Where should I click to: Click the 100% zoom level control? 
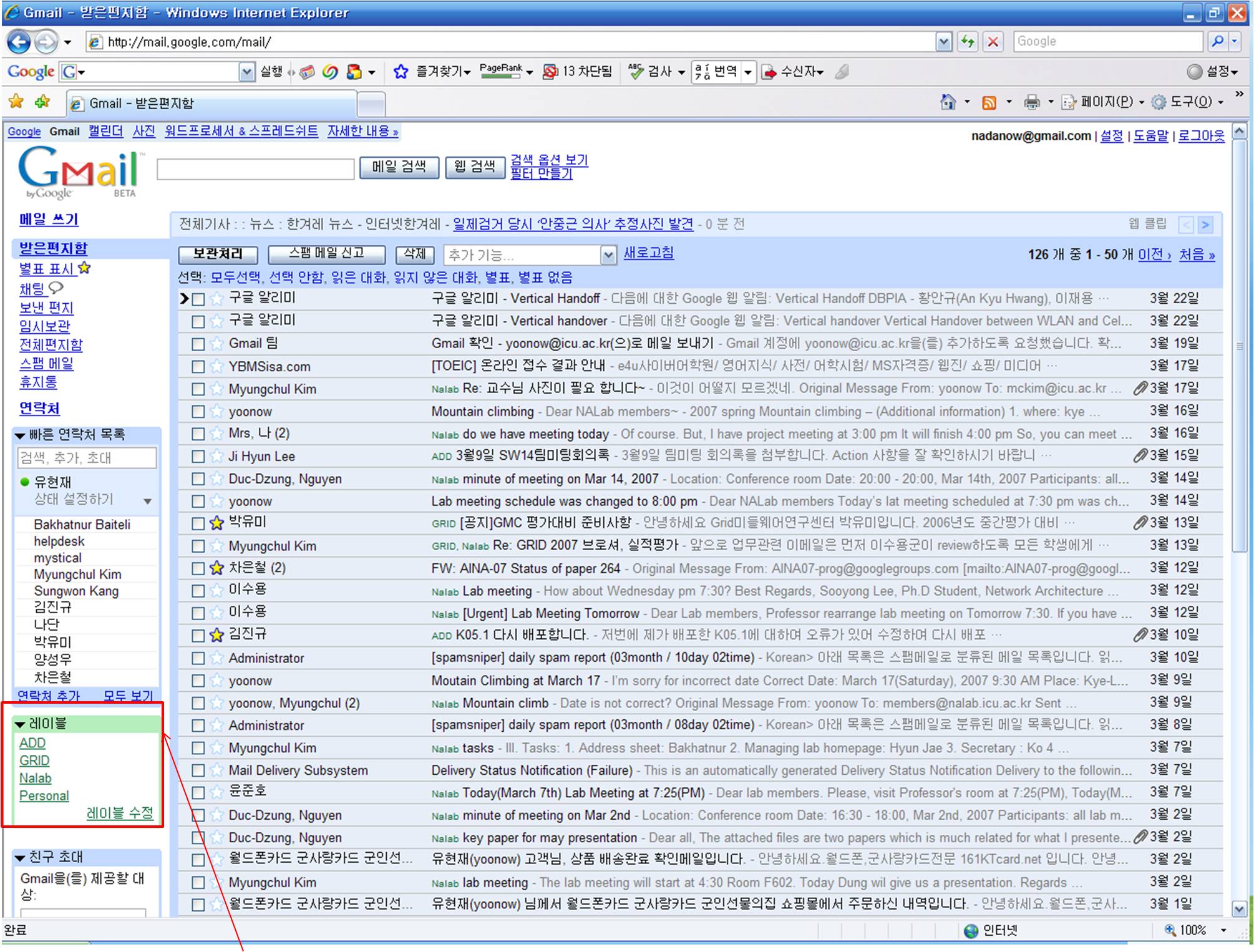tap(1196, 930)
